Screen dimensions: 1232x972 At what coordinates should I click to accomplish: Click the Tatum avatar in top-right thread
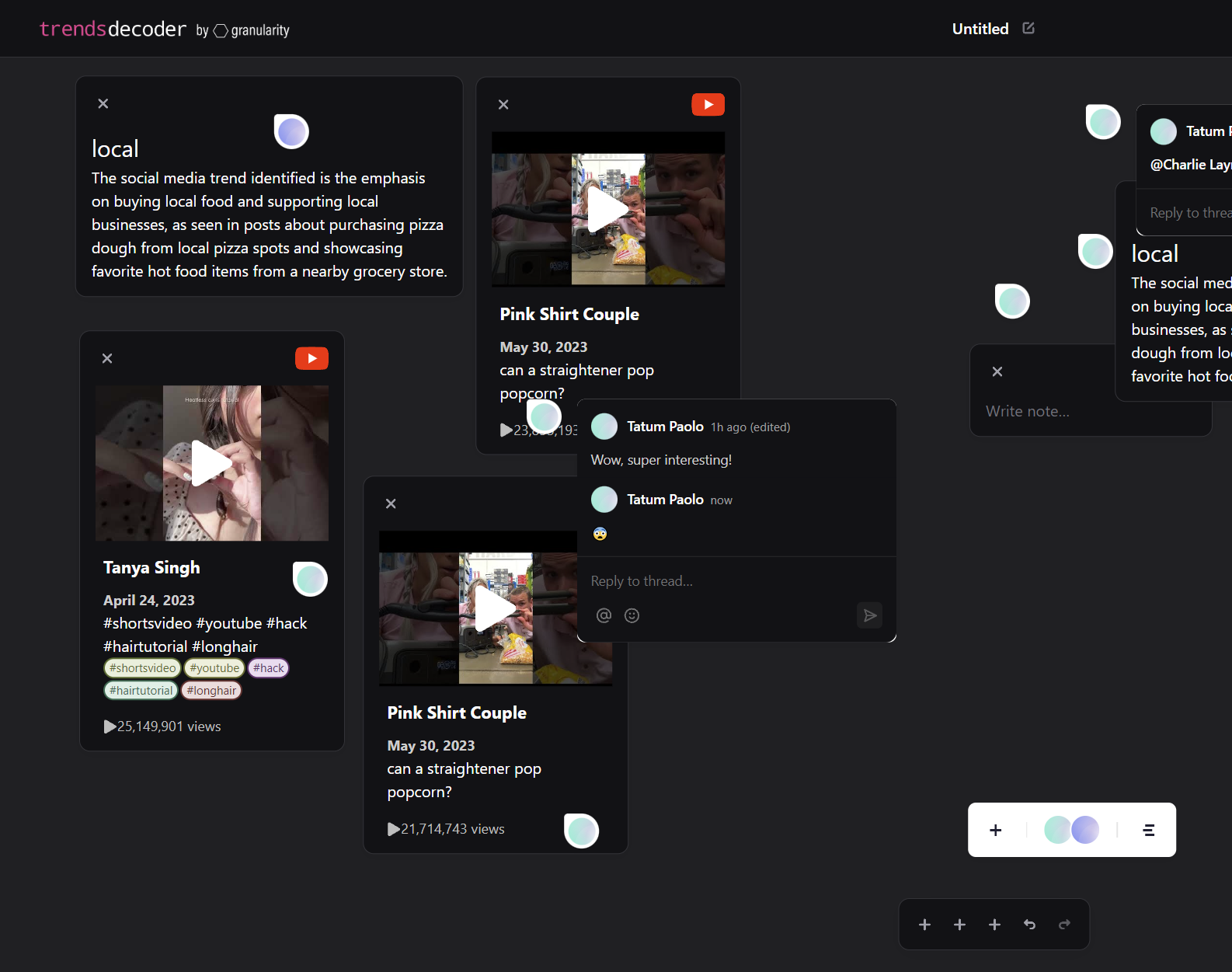point(1164,131)
